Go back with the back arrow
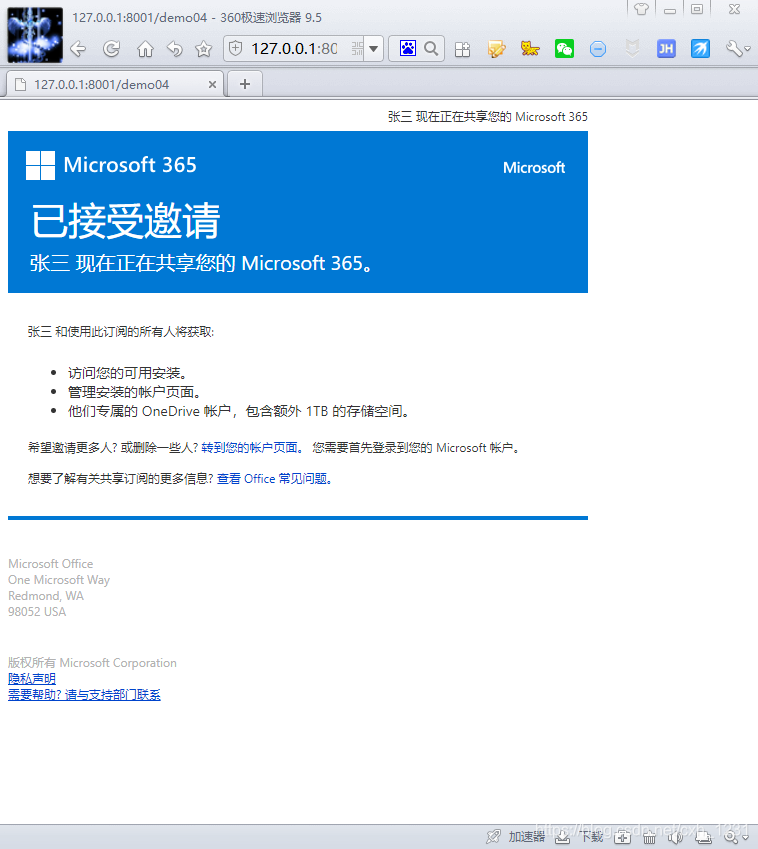The height and width of the screenshot is (849, 758). [78, 49]
